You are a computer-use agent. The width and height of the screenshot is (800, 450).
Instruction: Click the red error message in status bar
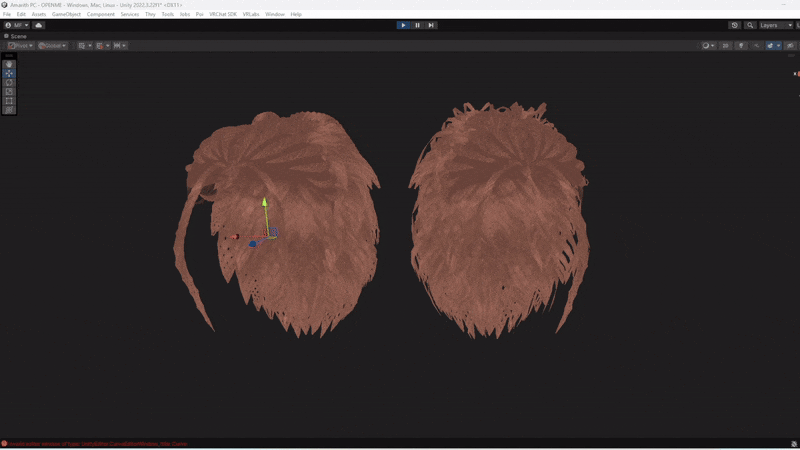pyautogui.click(x=97, y=444)
